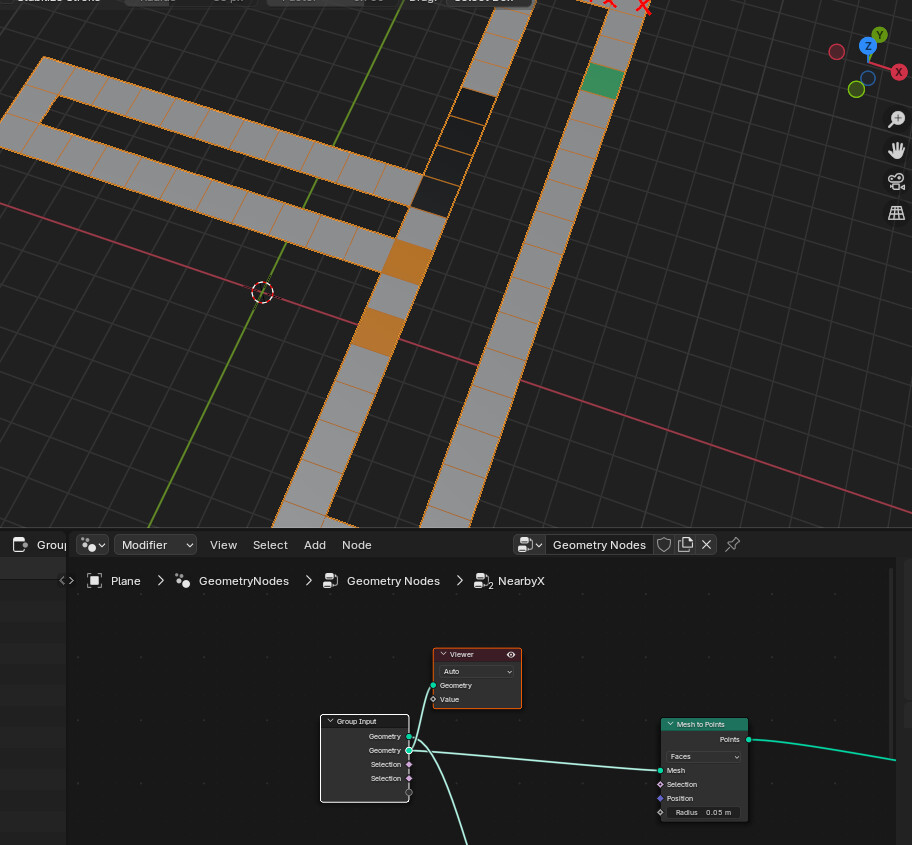Click the NearbyX breadcrumb

point(521,581)
